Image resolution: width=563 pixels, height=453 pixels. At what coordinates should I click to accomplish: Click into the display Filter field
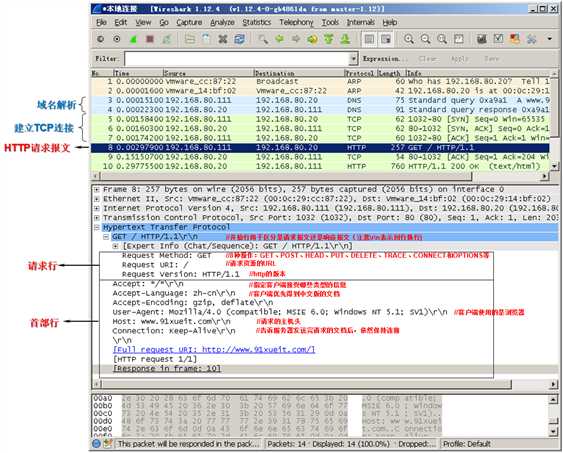[x=237, y=59]
